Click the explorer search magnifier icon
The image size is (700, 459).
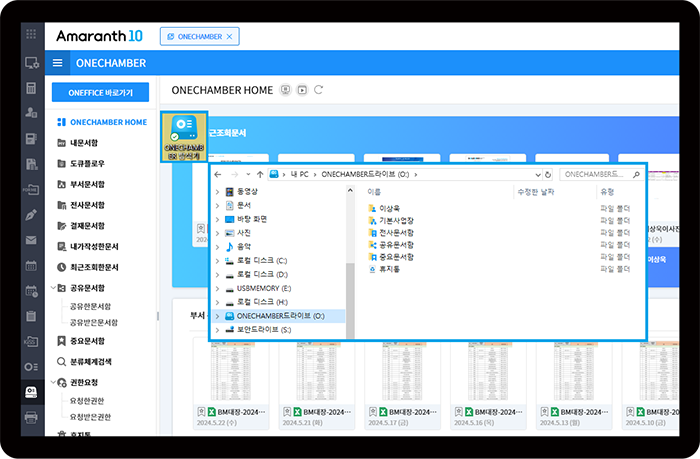[x=636, y=175]
